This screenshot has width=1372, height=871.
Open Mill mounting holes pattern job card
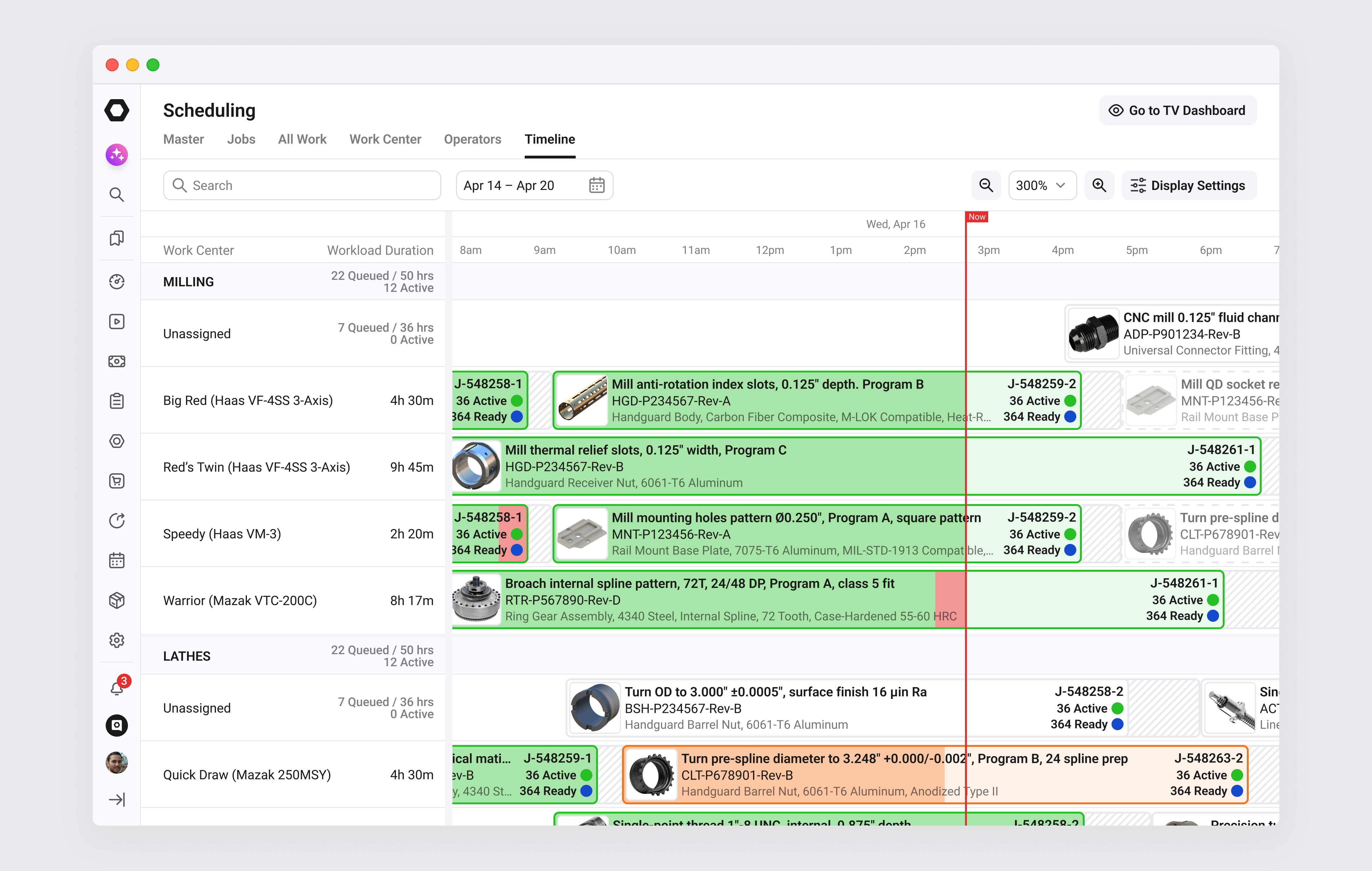tap(817, 534)
